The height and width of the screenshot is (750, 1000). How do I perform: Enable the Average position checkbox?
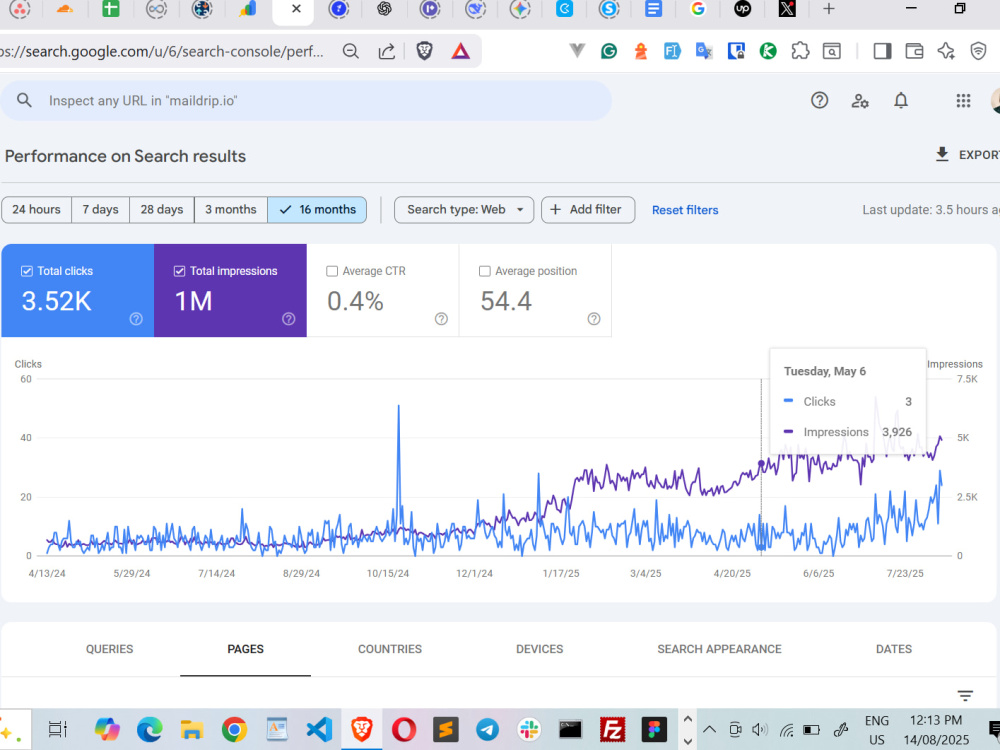pyautogui.click(x=485, y=271)
